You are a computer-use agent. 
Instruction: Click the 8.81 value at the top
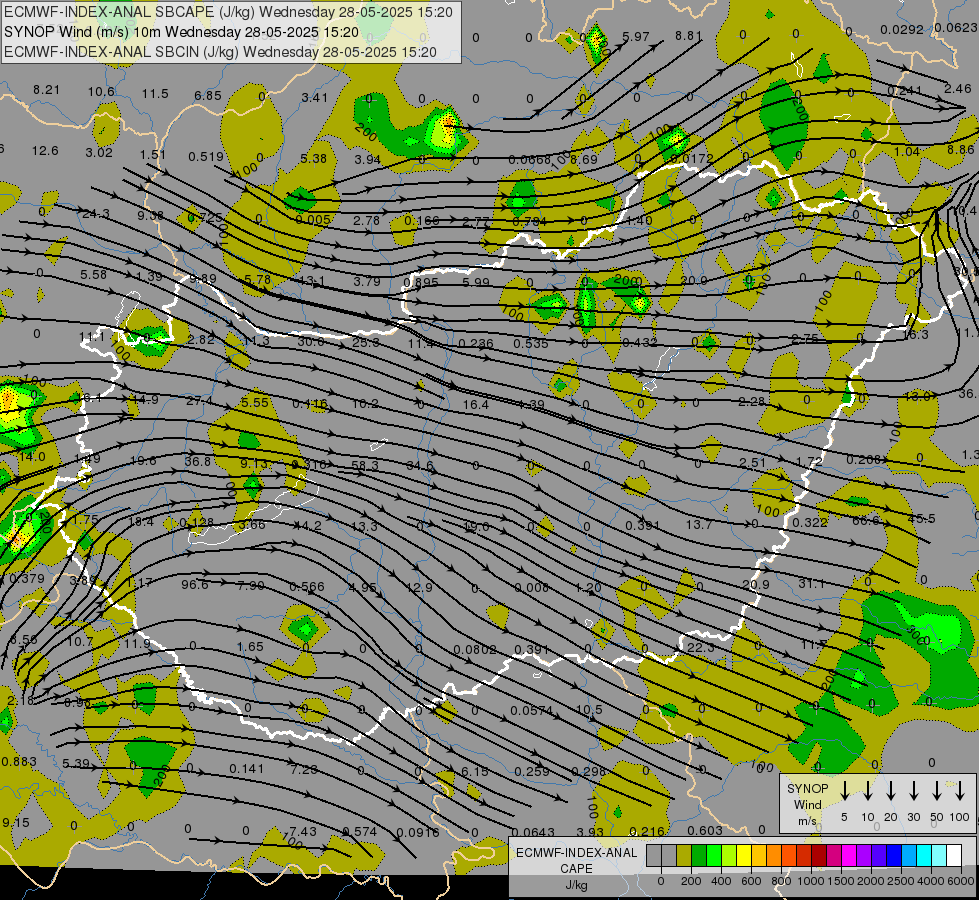tap(689, 36)
